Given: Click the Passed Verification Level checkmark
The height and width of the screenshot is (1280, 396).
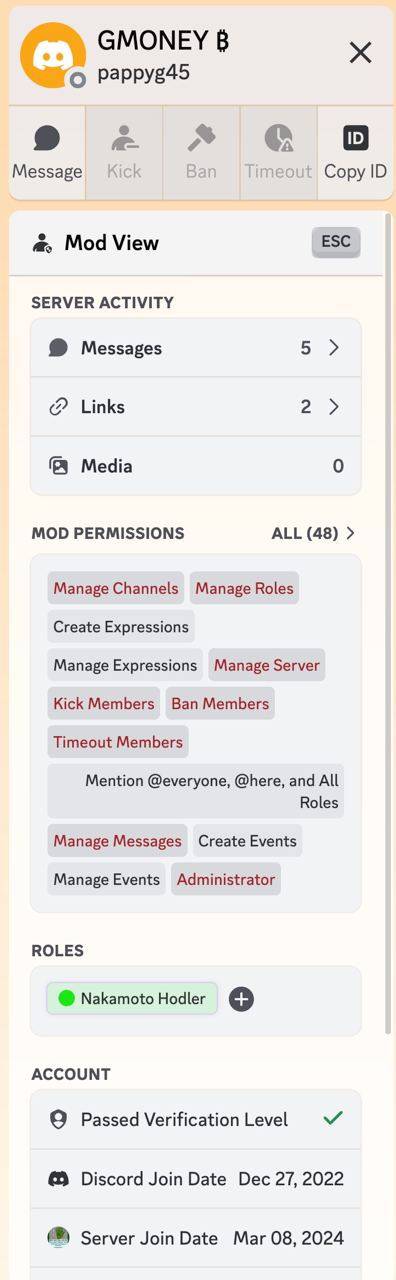Looking at the screenshot, I should tap(333, 1119).
